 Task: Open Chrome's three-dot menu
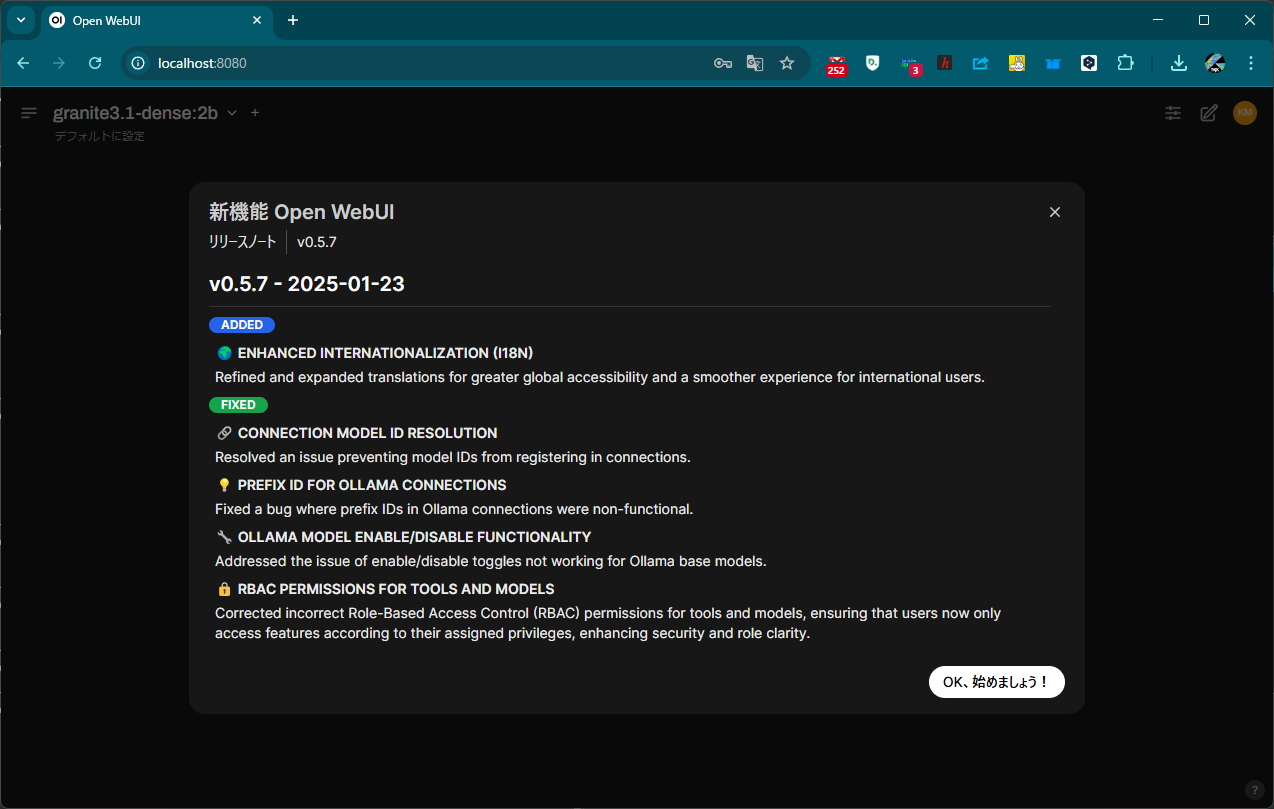[x=1251, y=62]
